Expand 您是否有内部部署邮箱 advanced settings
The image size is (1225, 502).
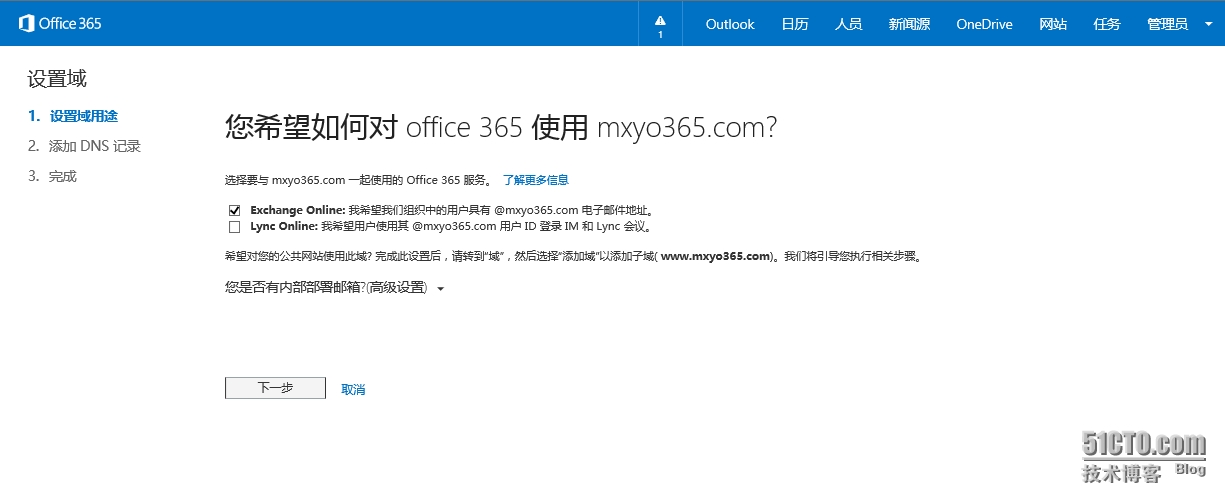pos(335,288)
